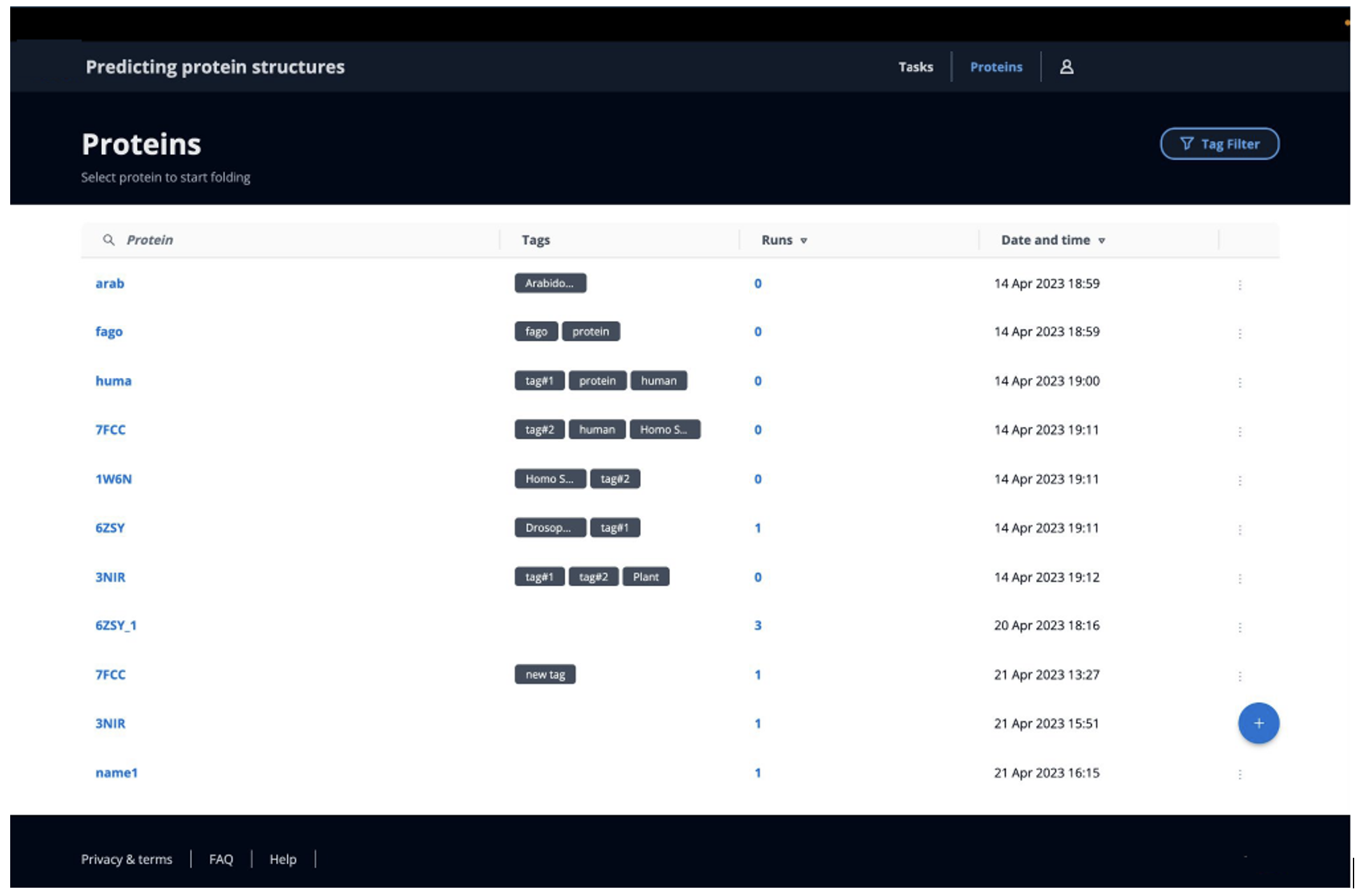Click the runs count 3 for 6ZSY_1
The image size is (1358, 896).
coord(758,626)
